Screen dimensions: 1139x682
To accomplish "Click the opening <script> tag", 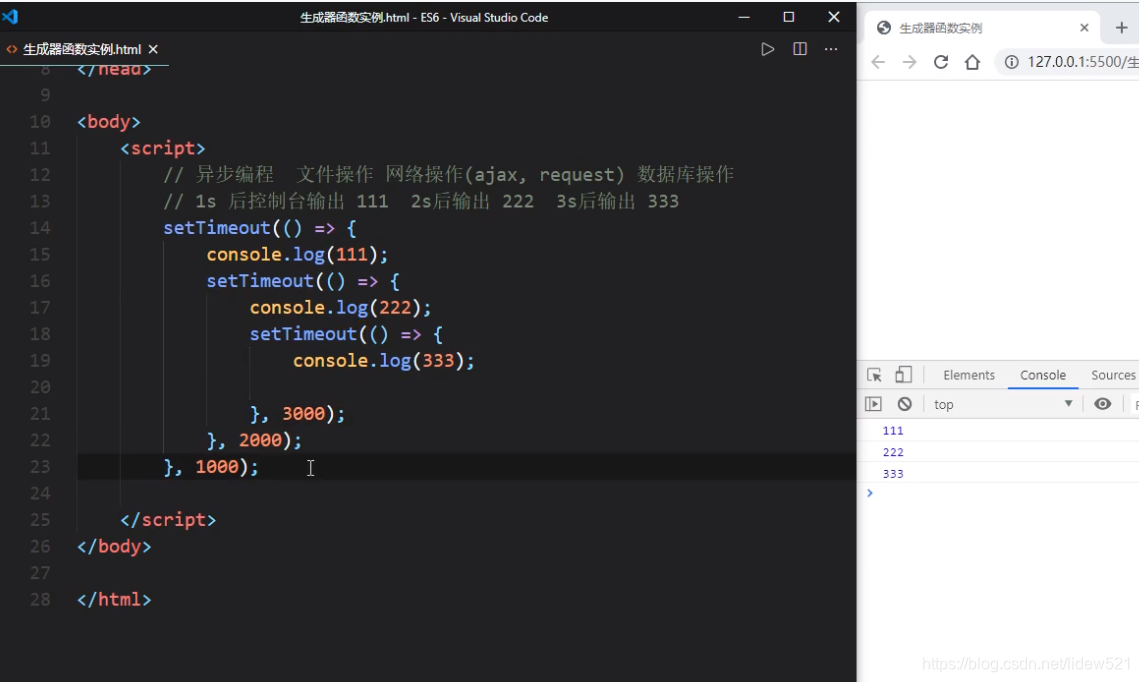I will 163,148.
